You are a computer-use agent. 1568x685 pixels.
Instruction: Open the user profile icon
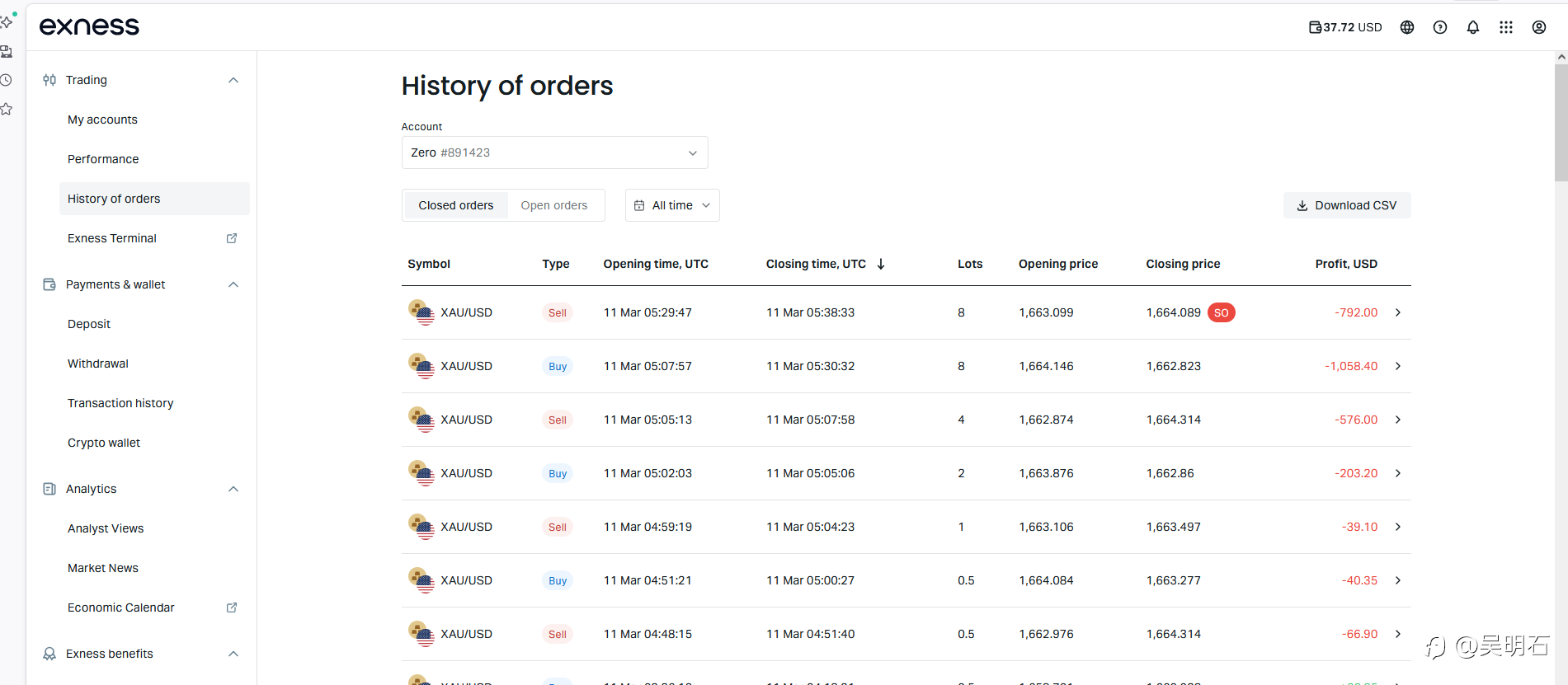pyautogui.click(x=1539, y=27)
